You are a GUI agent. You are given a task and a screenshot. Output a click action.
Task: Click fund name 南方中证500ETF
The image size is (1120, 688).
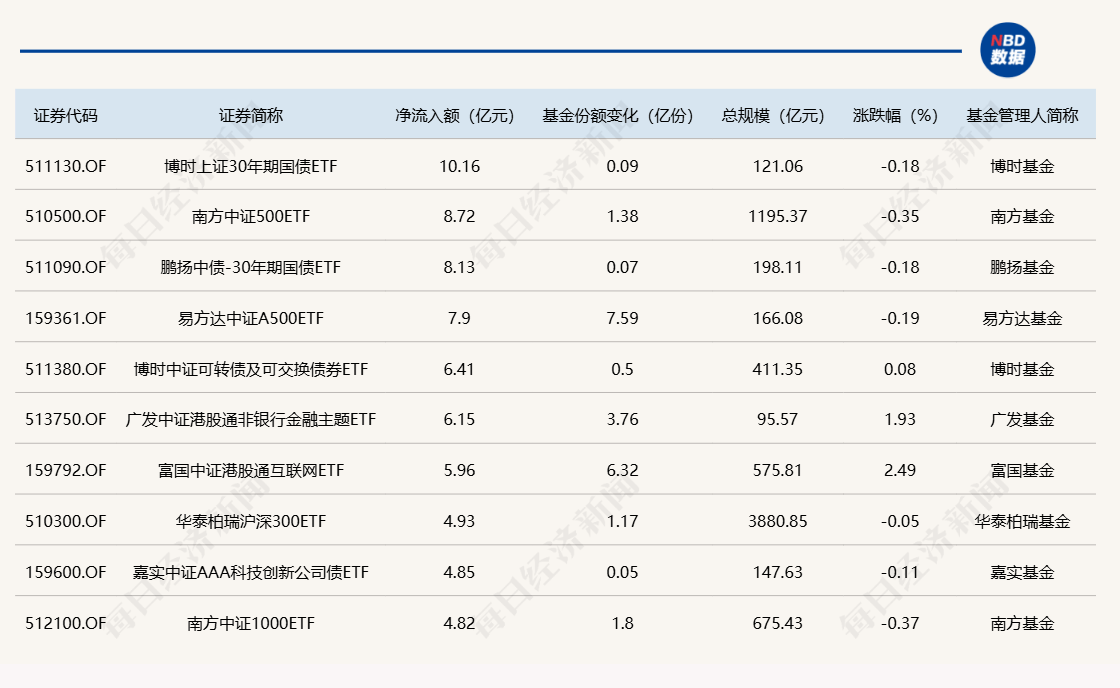tap(251, 216)
